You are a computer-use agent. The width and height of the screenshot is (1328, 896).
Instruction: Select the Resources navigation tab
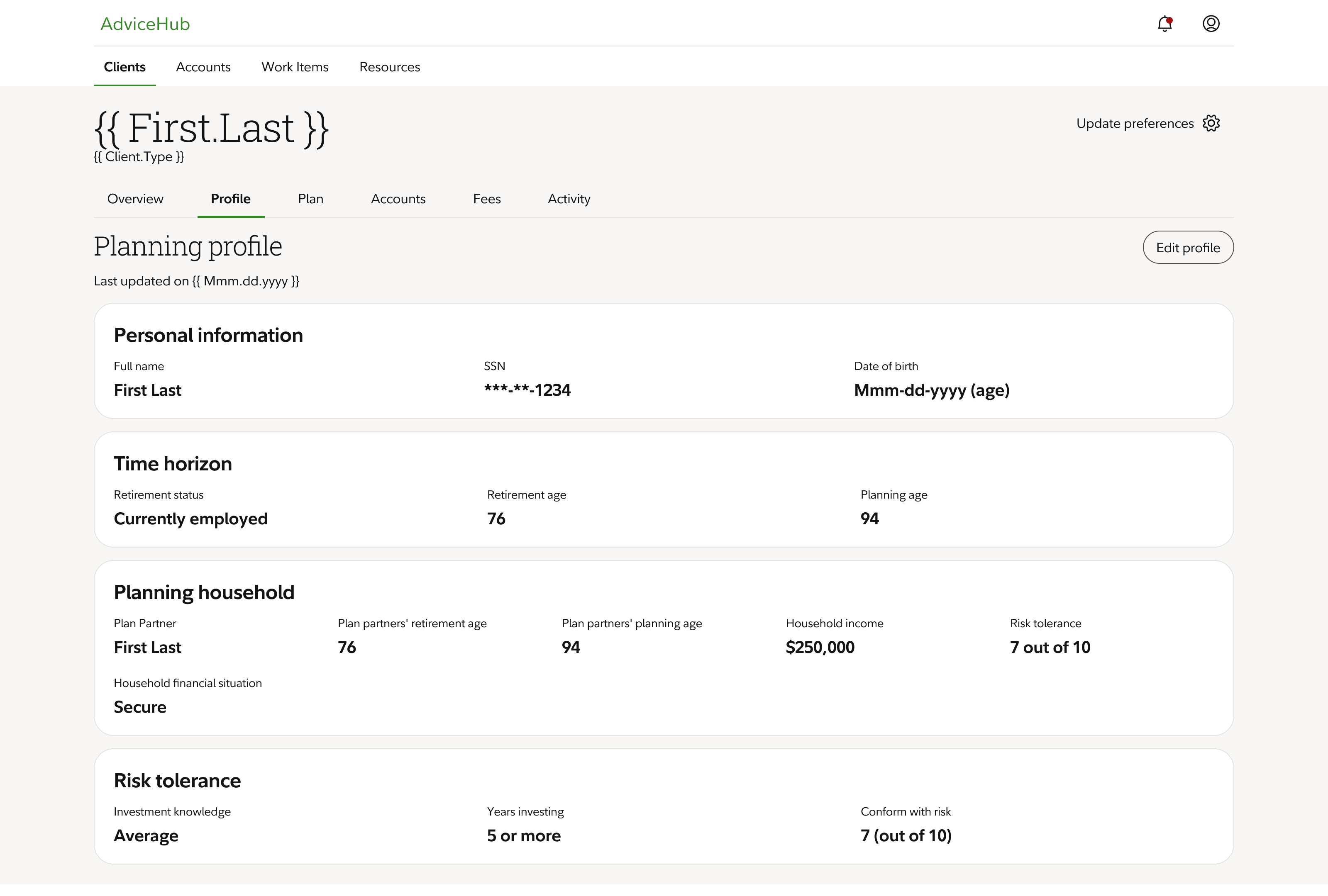point(389,67)
